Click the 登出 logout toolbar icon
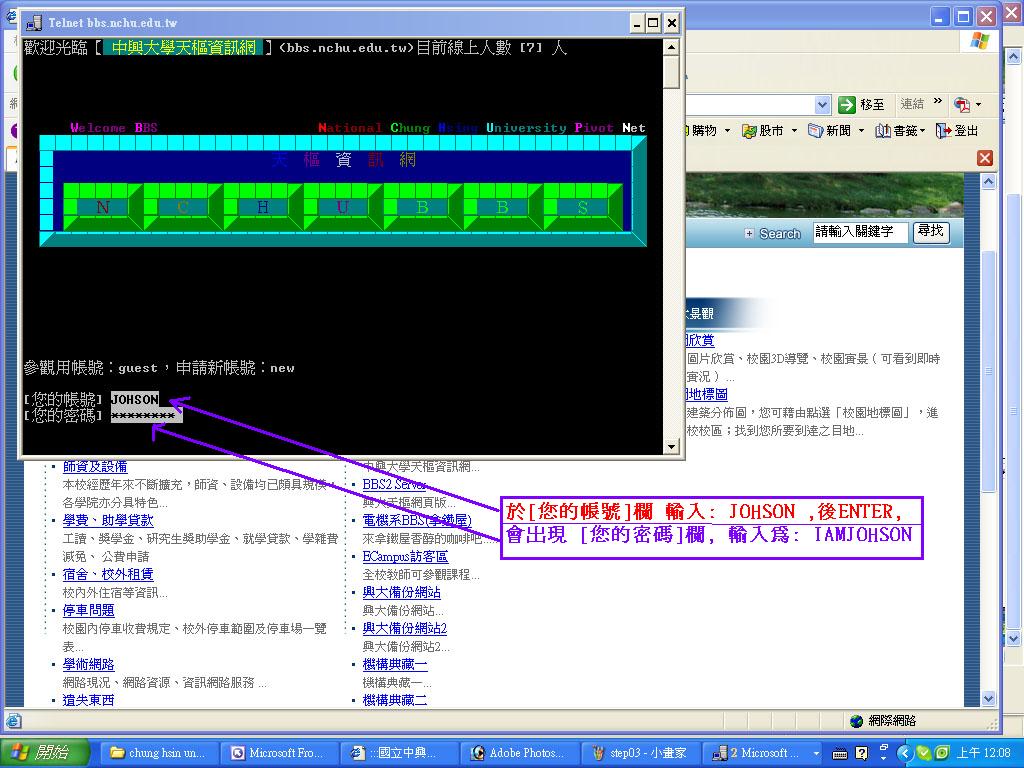Viewport: 1024px width, 768px height. coord(944,131)
